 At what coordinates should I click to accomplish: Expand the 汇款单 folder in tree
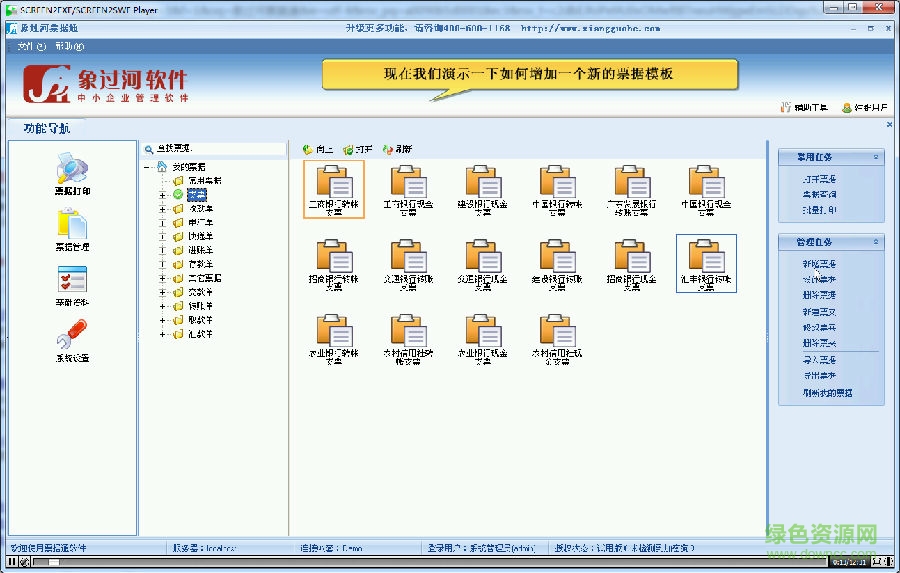pyautogui.click(x=163, y=334)
